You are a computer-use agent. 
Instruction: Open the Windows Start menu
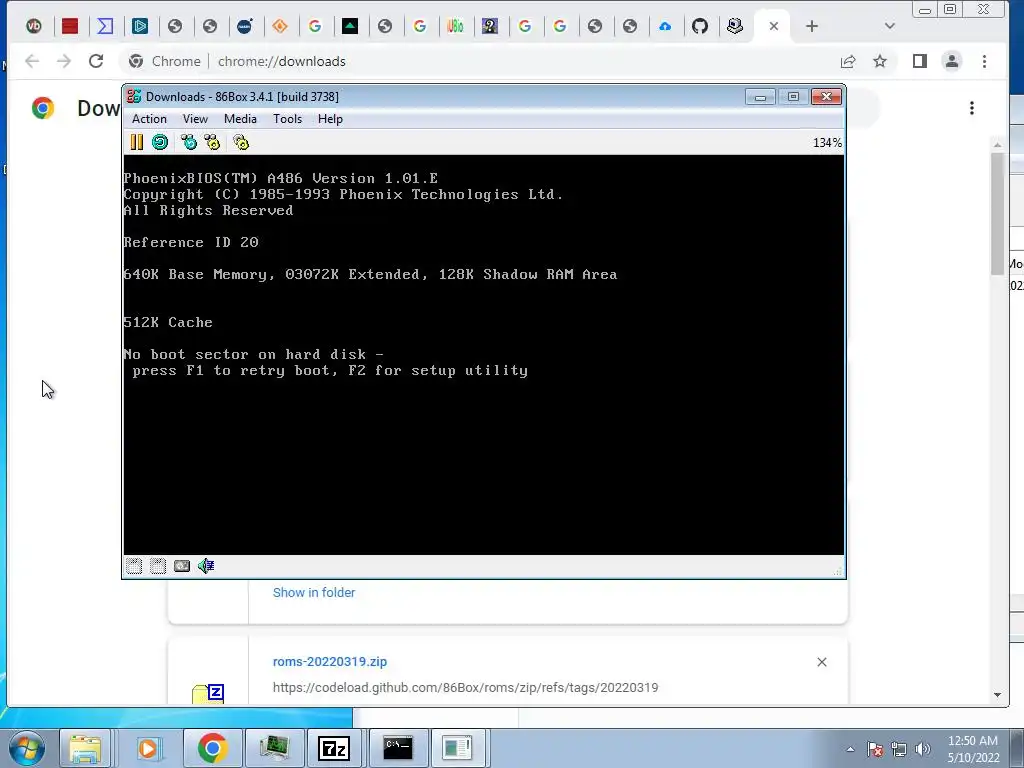pos(27,748)
